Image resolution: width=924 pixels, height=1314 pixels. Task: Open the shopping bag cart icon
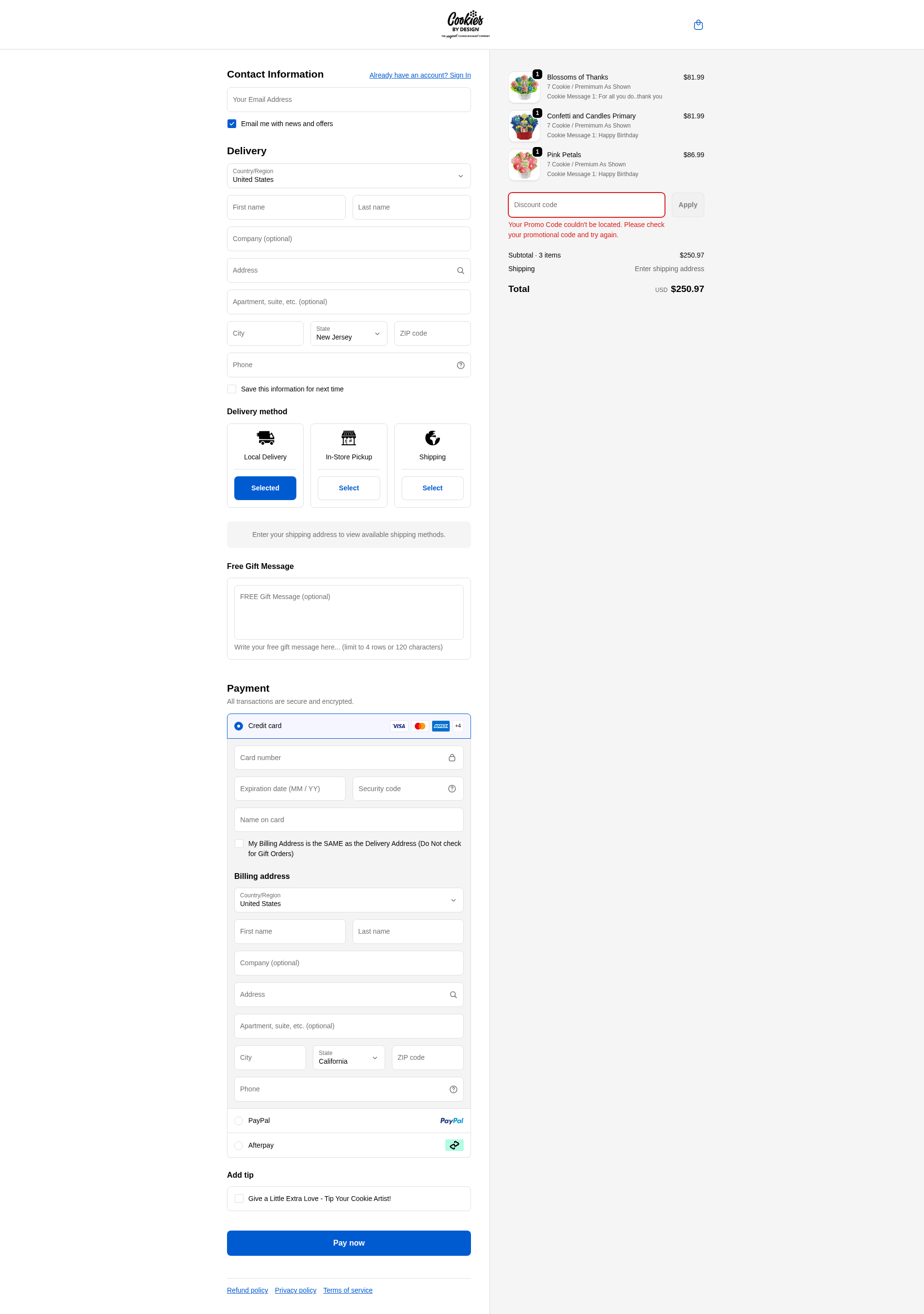(x=698, y=25)
